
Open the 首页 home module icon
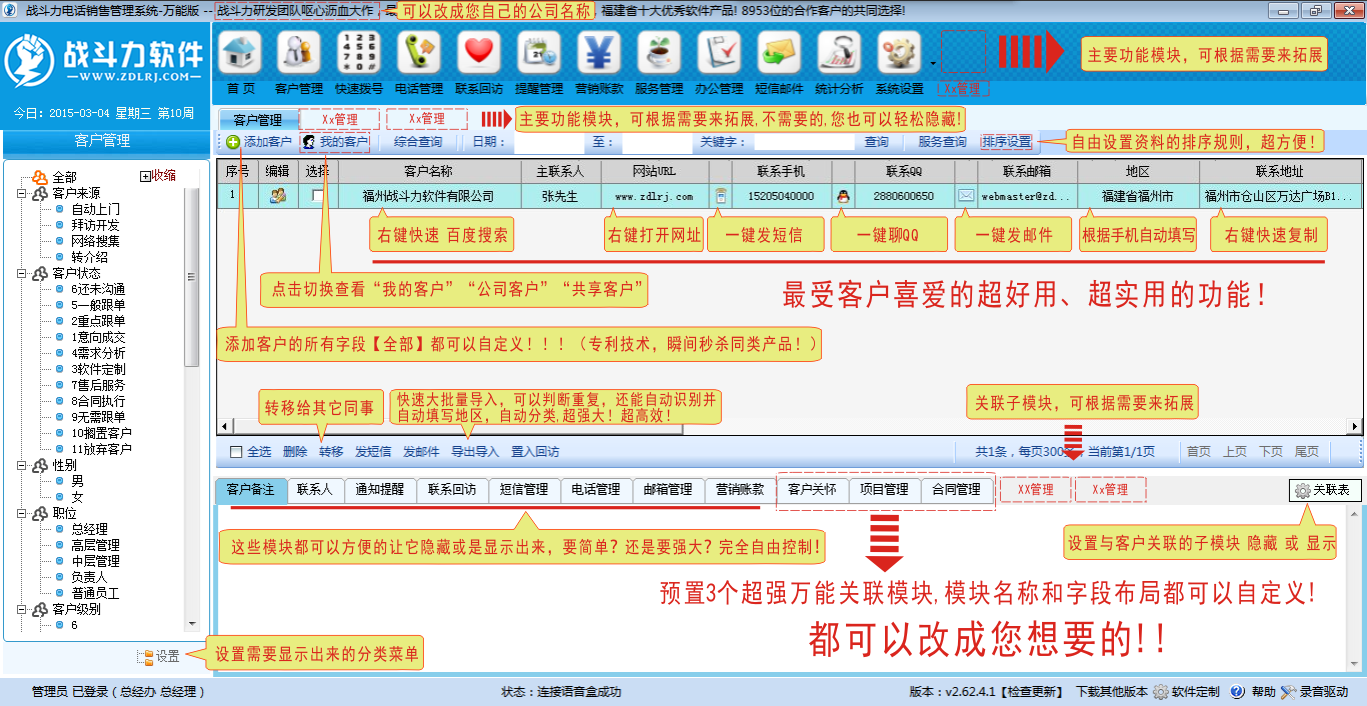(240, 53)
